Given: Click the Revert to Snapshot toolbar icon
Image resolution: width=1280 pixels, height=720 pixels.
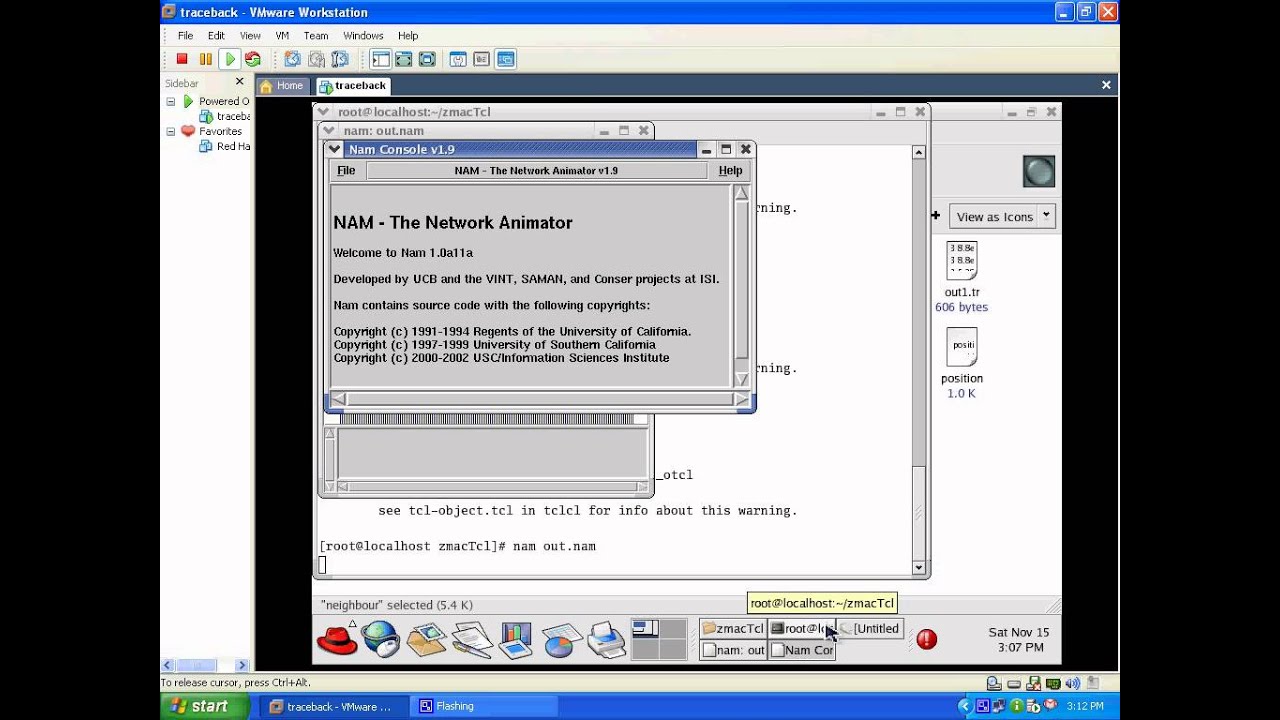Looking at the screenshot, I should [x=316, y=59].
